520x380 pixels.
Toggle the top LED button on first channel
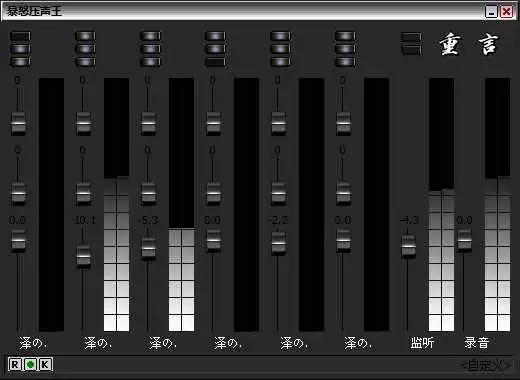click(x=20, y=36)
